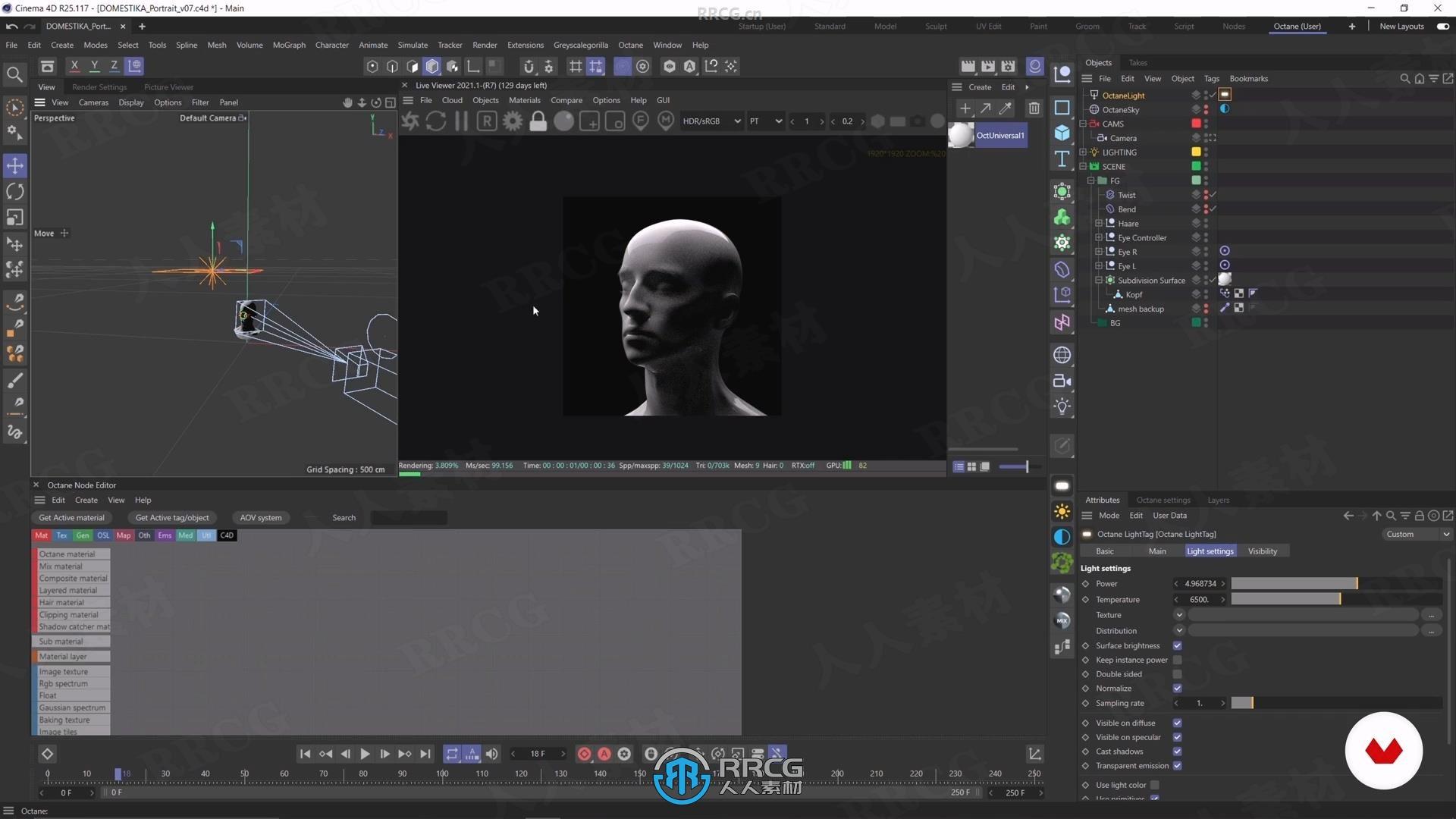Toggle Z axis lock

pos(114,66)
